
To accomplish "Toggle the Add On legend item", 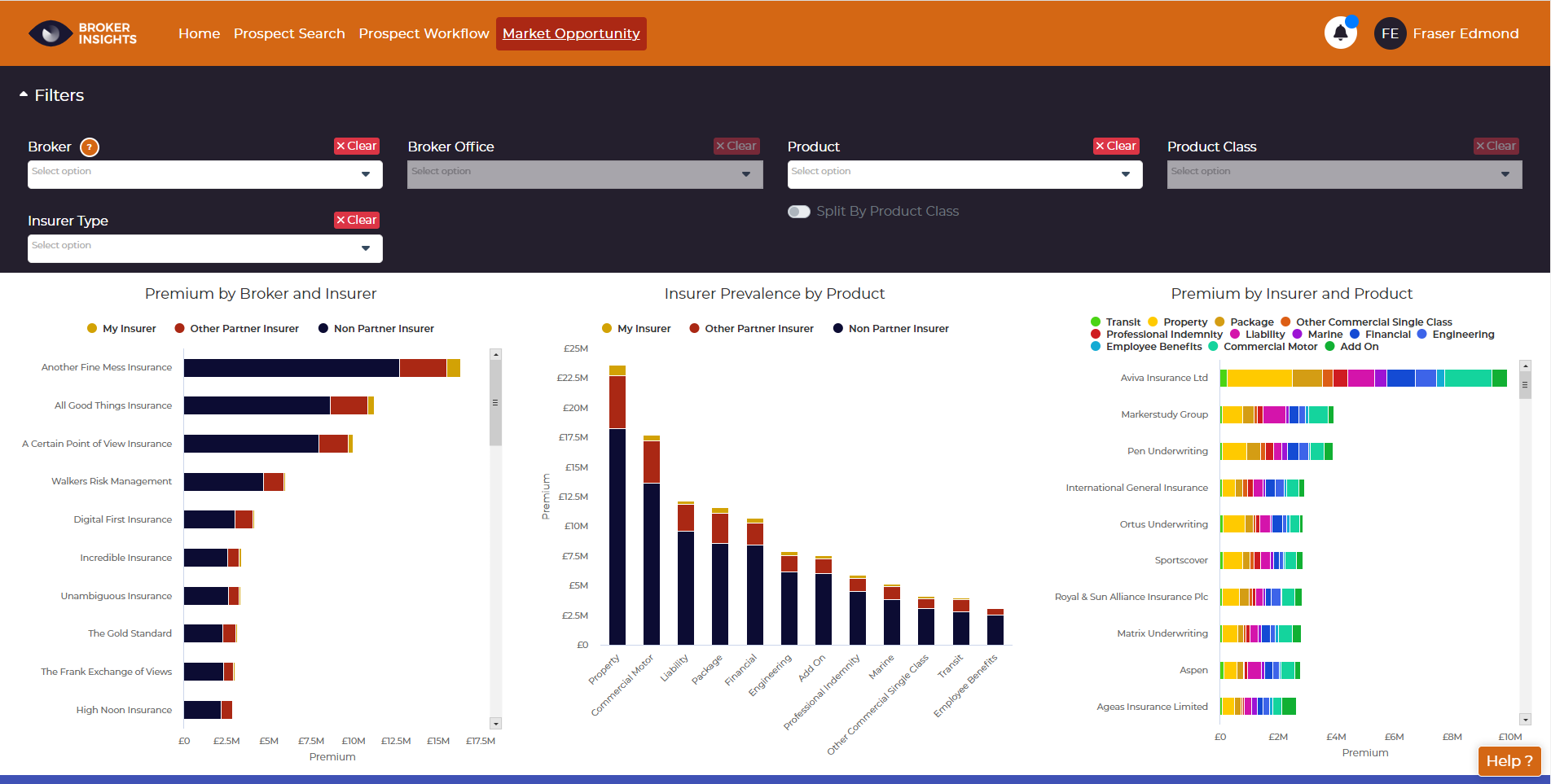I will pos(1352,347).
